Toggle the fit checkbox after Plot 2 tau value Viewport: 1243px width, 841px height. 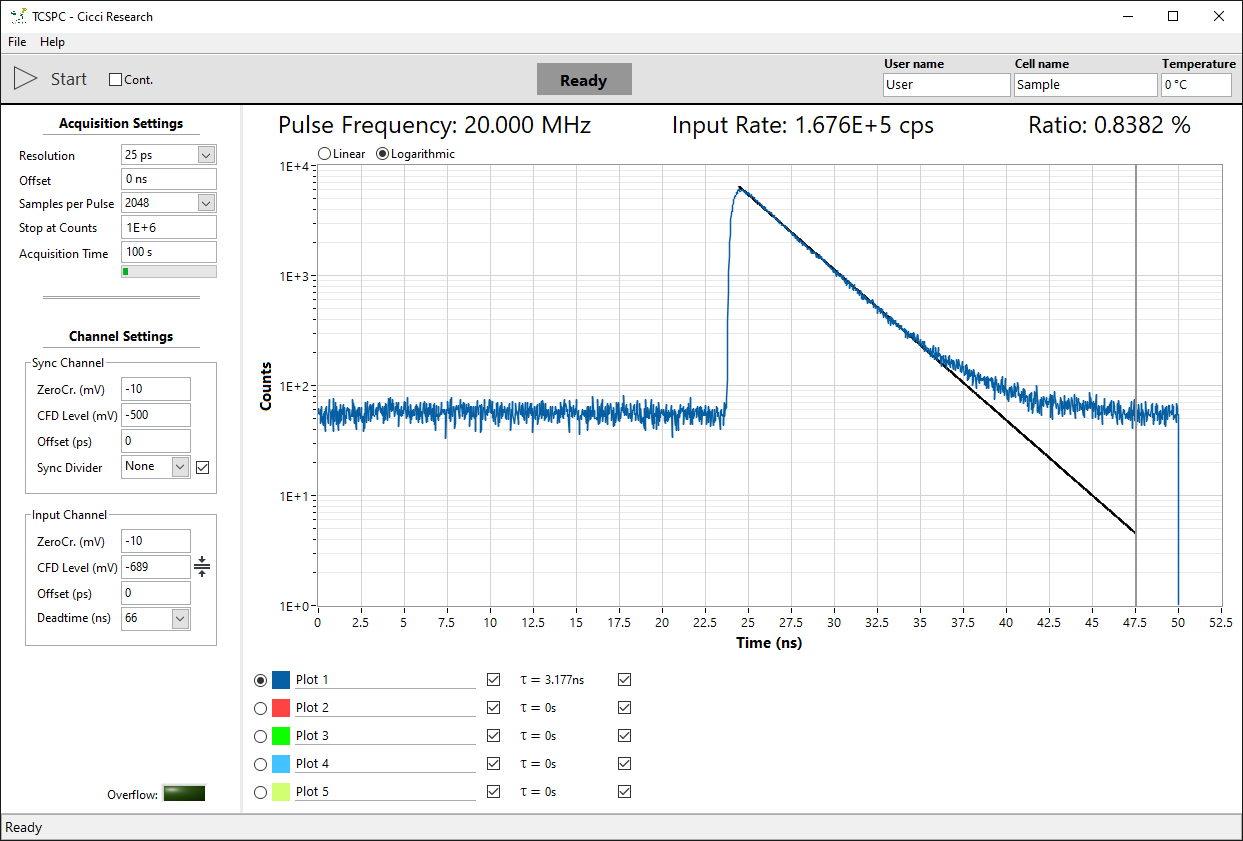[x=625, y=708]
